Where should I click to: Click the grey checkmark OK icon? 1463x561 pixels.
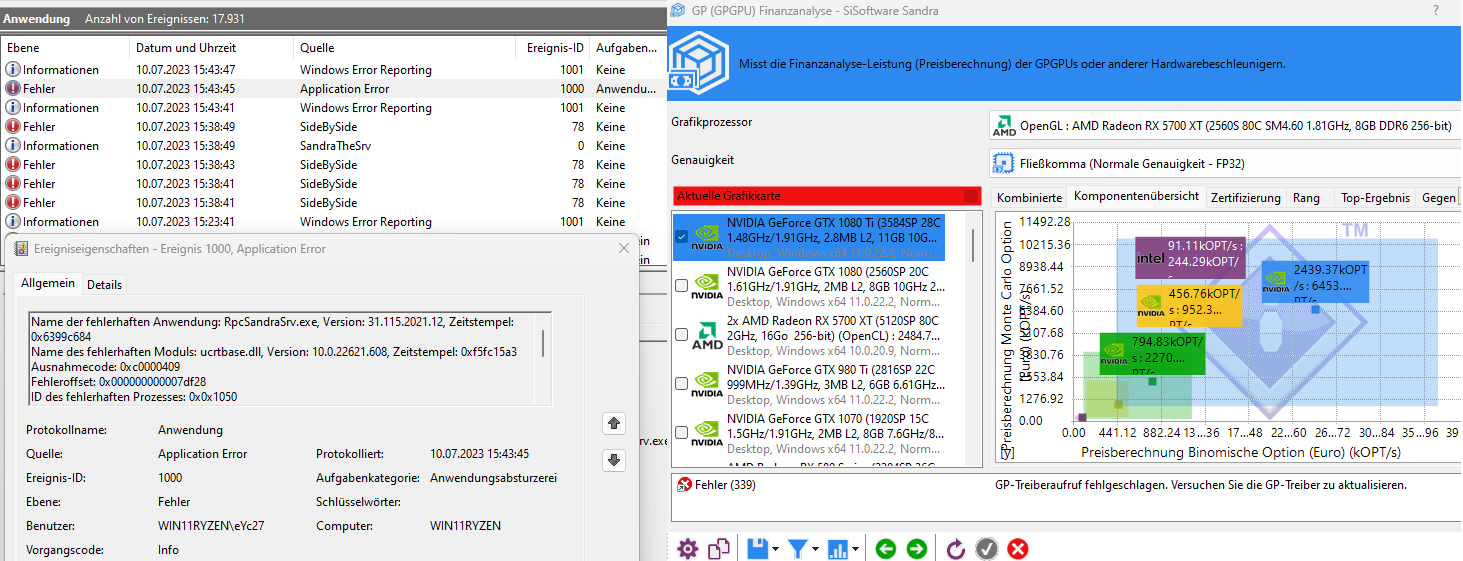987,548
